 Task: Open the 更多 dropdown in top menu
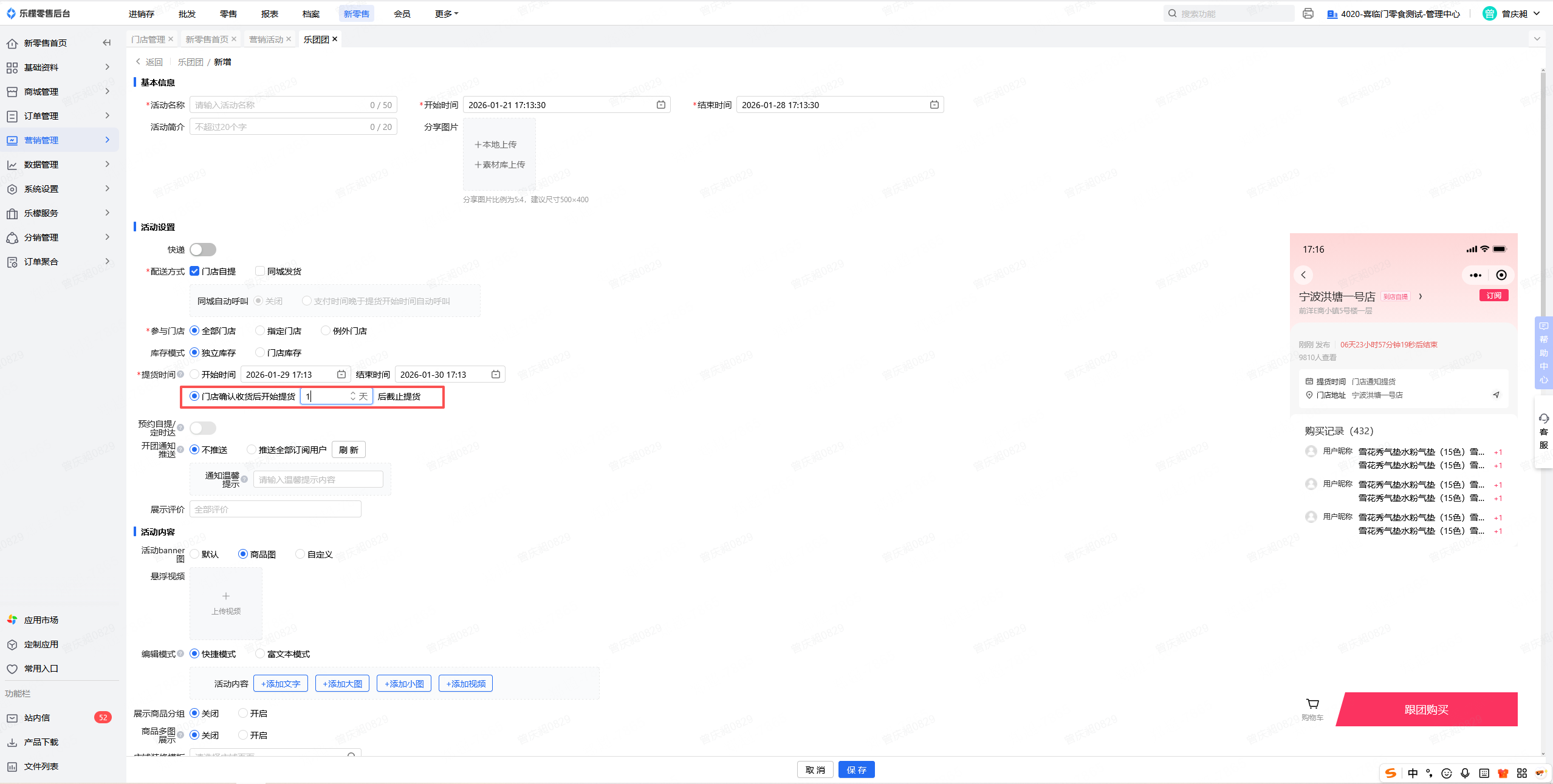(446, 13)
